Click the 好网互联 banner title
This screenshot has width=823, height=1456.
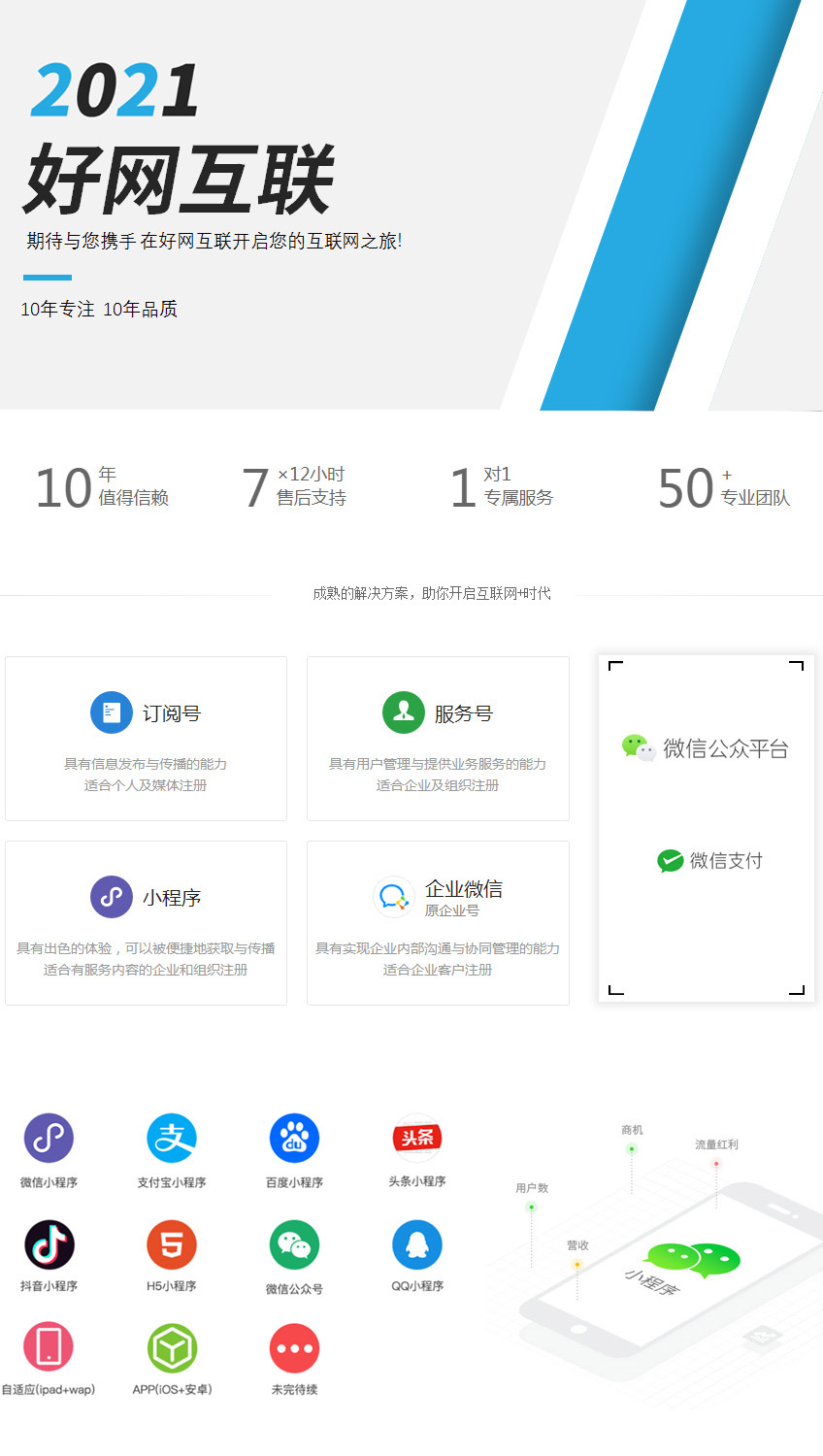[179, 180]
